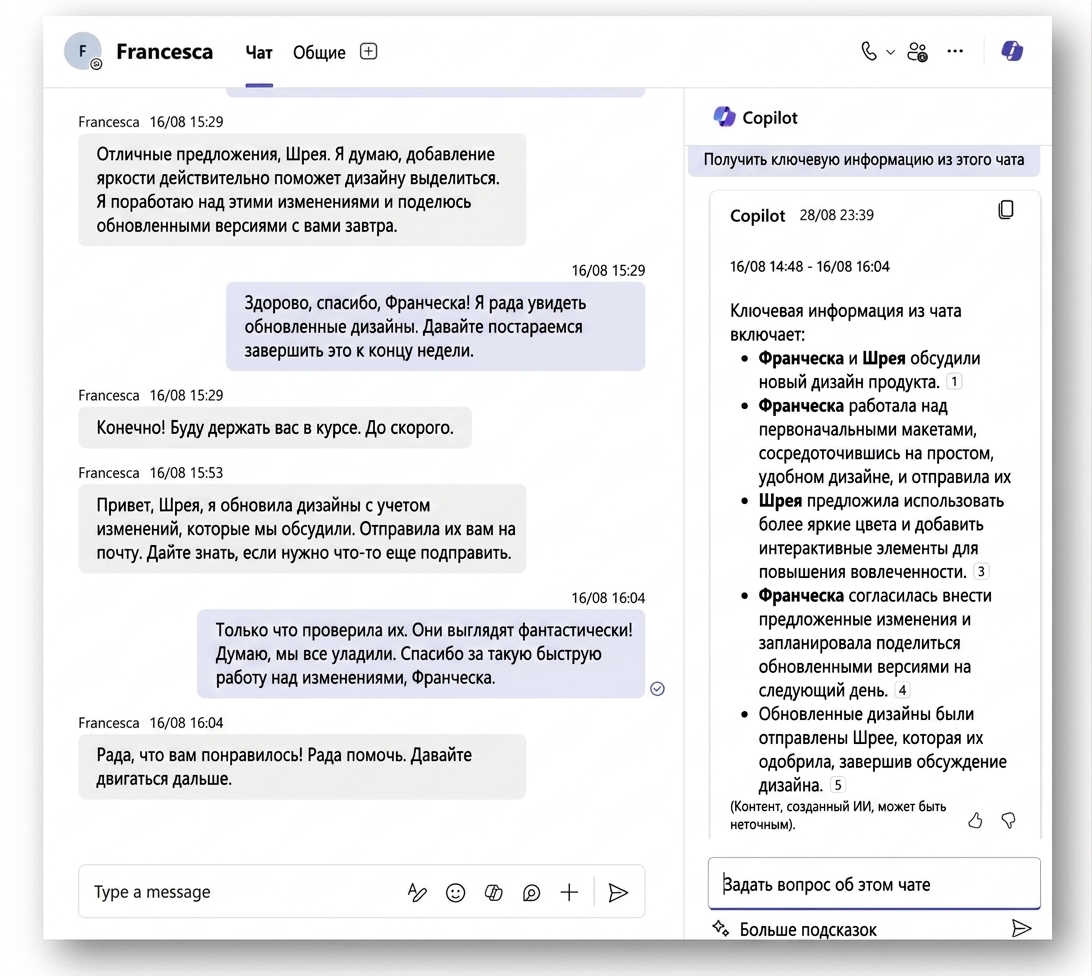The image size is (1092, 976).
Task: Switch to the Чат tab
Action: [x=258, y=53]
